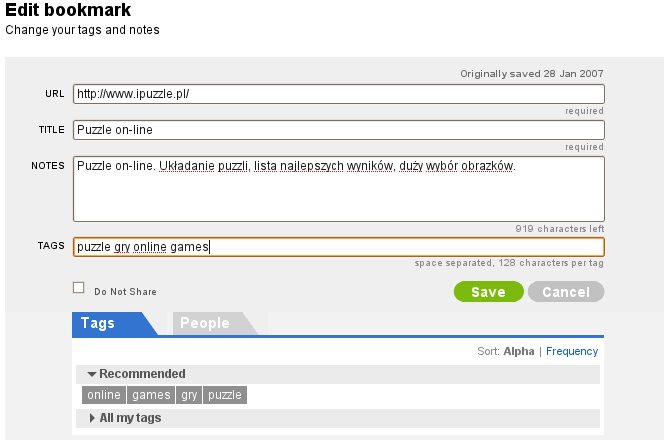Viewport: 669px width, 440px height.
Task: Sort tags by Alpha
Action: point(518,351)
